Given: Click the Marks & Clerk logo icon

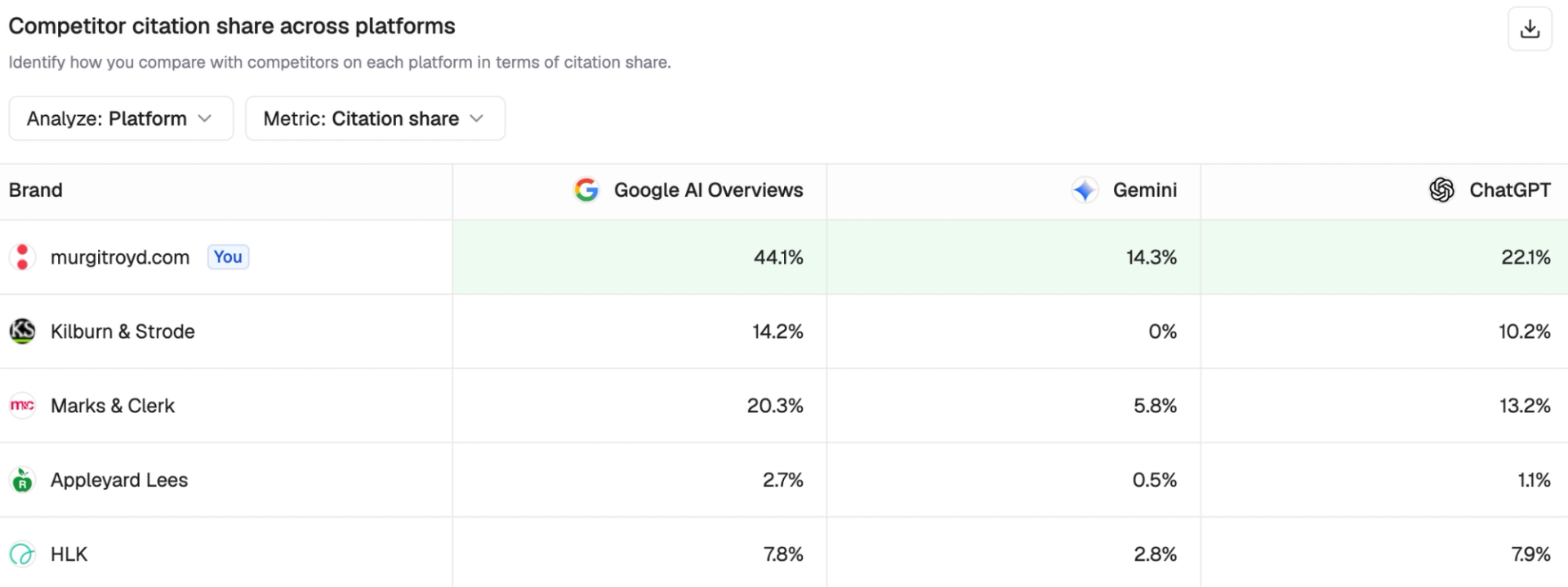Looking at the screenshot, I should (x=22, y=406).
